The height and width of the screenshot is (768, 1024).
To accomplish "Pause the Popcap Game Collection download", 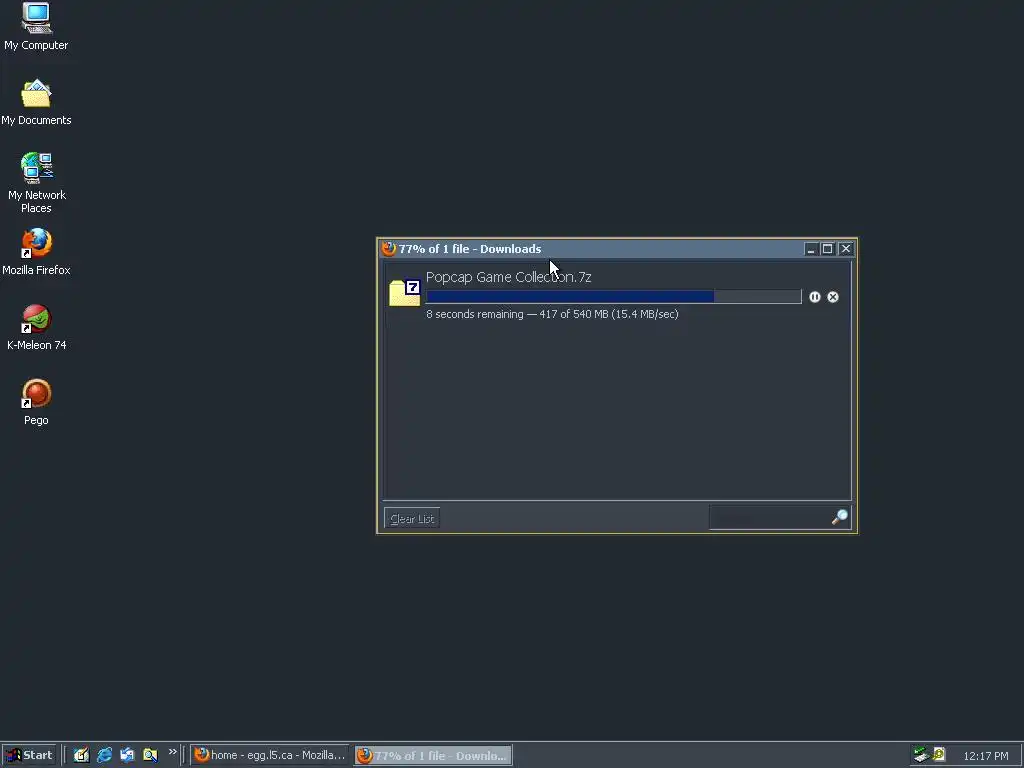I will 814,297.
